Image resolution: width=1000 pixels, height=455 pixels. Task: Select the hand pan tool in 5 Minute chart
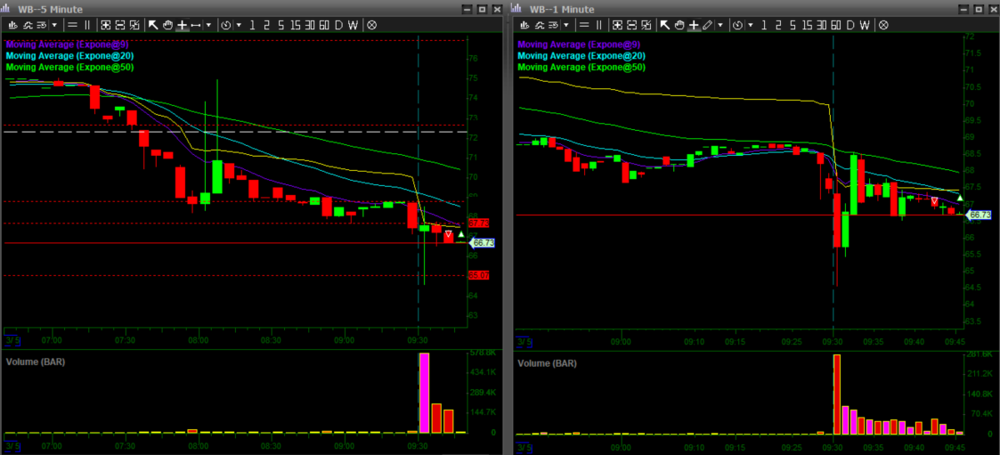click(167, 24)
